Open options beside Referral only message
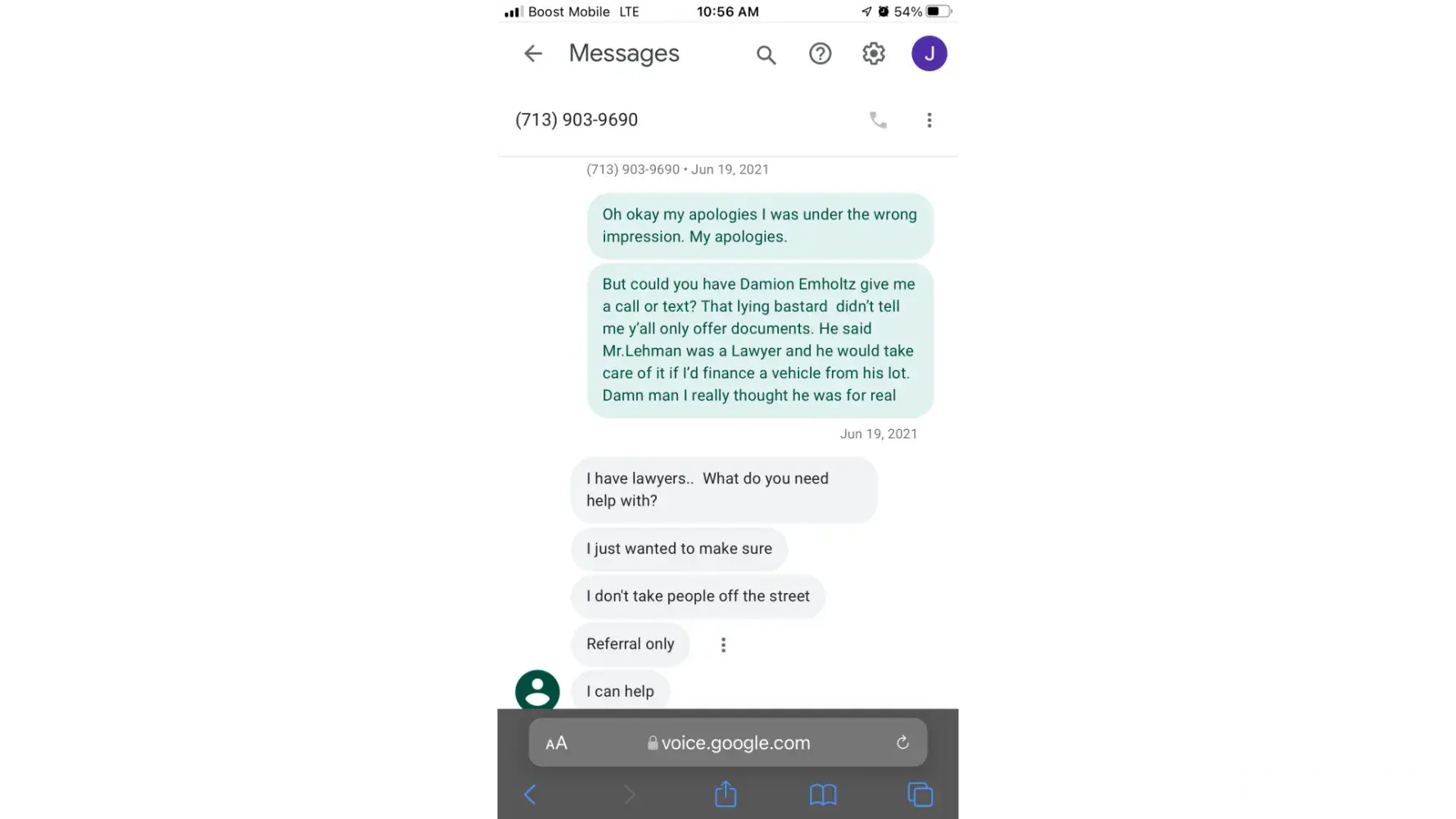 (x=723, y=645)
